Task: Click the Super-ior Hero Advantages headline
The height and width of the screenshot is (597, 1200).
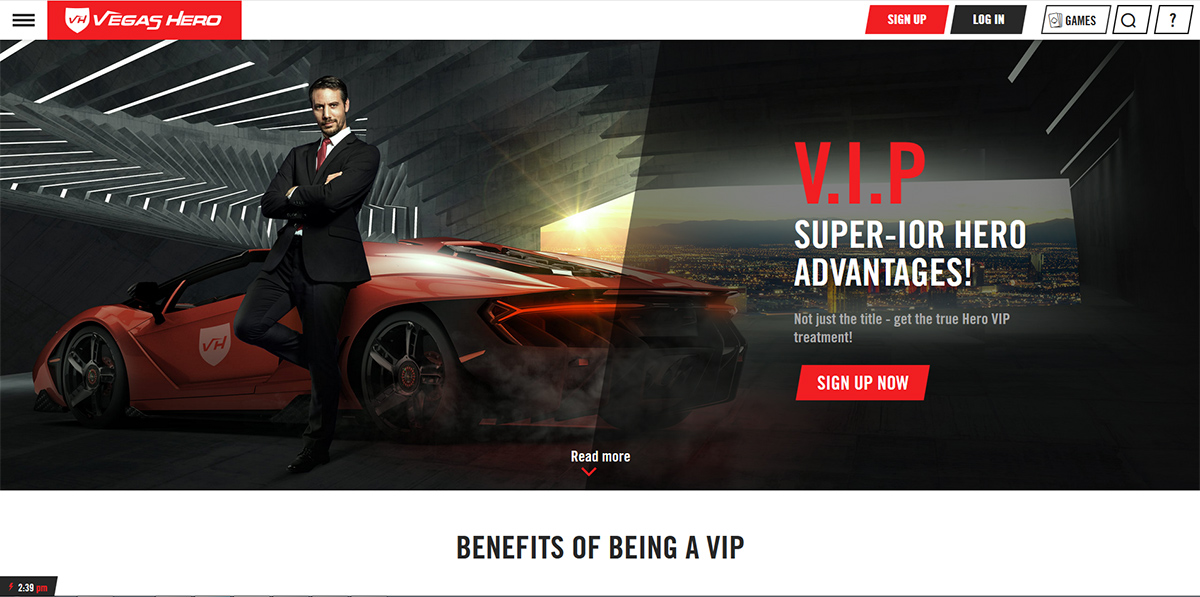Action: [910, 253]
